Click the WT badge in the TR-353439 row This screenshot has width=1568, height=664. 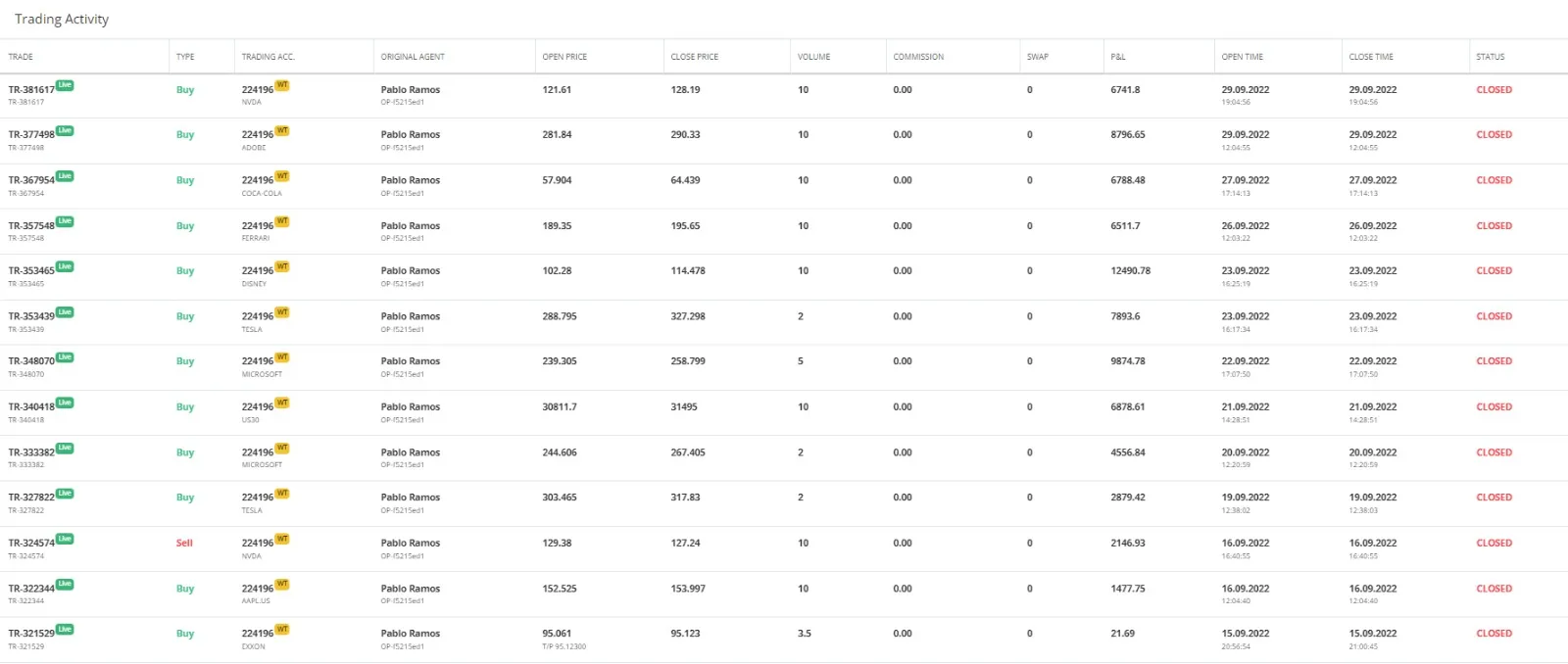tap(282, 312)
